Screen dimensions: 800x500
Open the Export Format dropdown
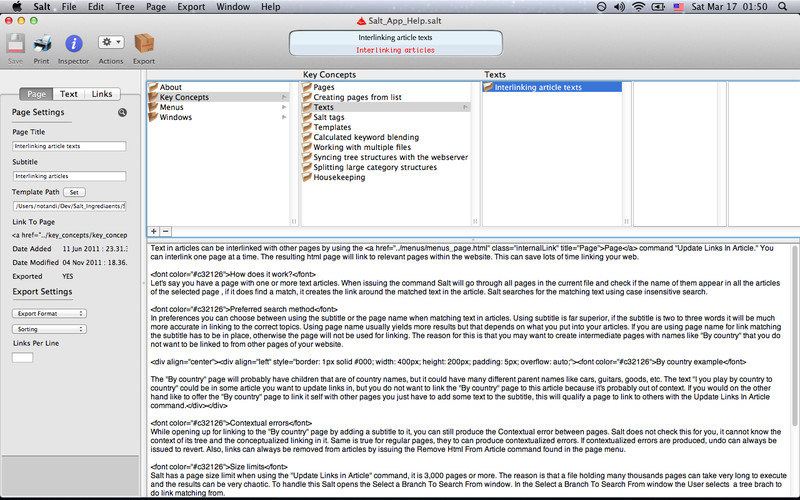(x=49, y=313)
